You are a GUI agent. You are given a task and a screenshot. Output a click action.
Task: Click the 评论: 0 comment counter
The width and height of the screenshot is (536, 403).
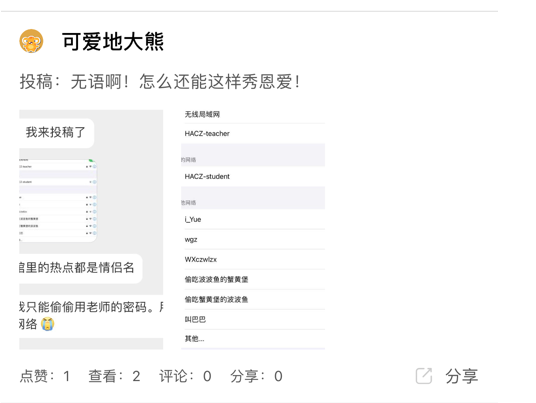pyautogui.click(x=185, y=376)
